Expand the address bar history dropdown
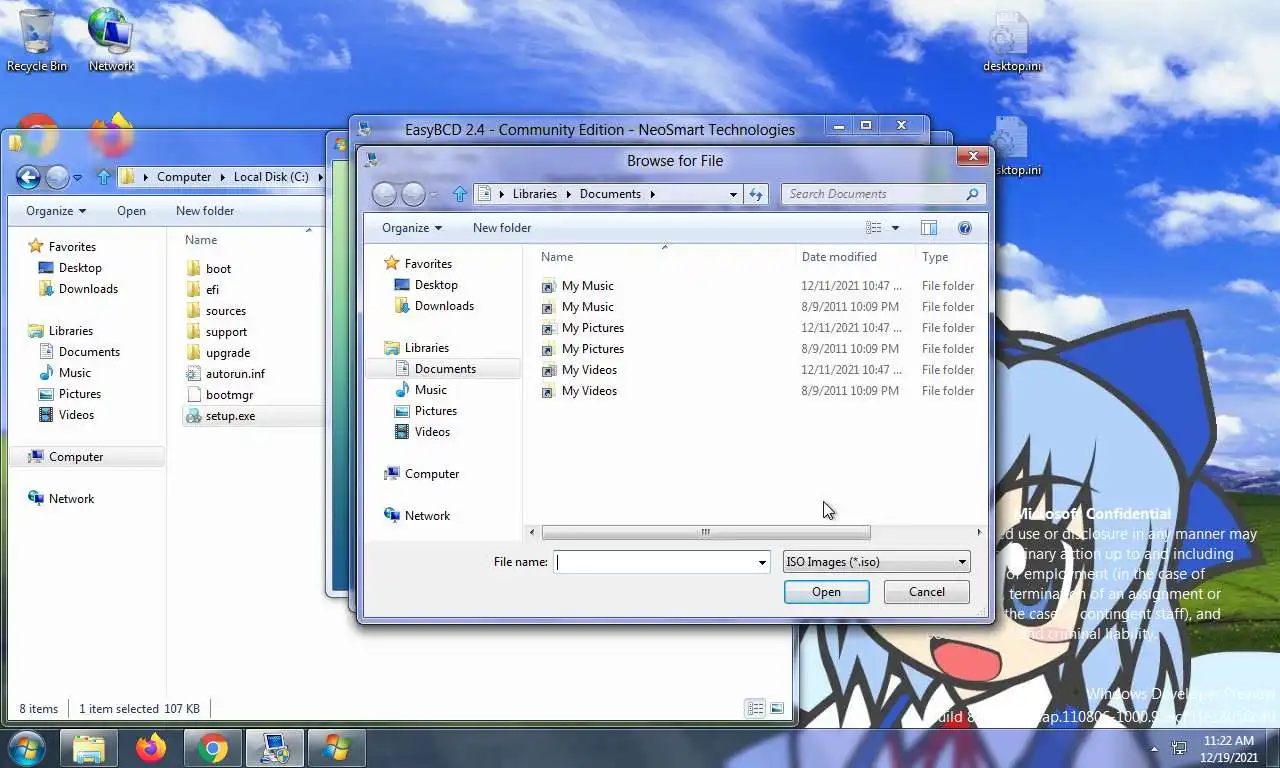 click(733, 194)
